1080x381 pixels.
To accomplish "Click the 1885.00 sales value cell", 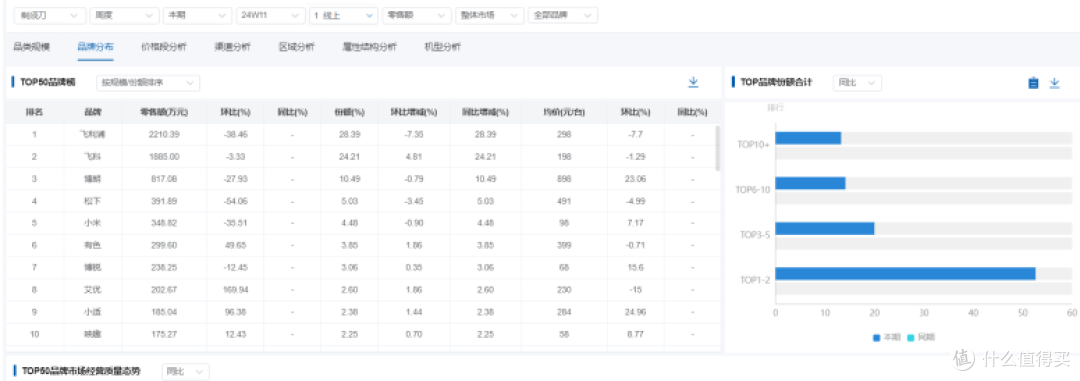I will [164, 156].
